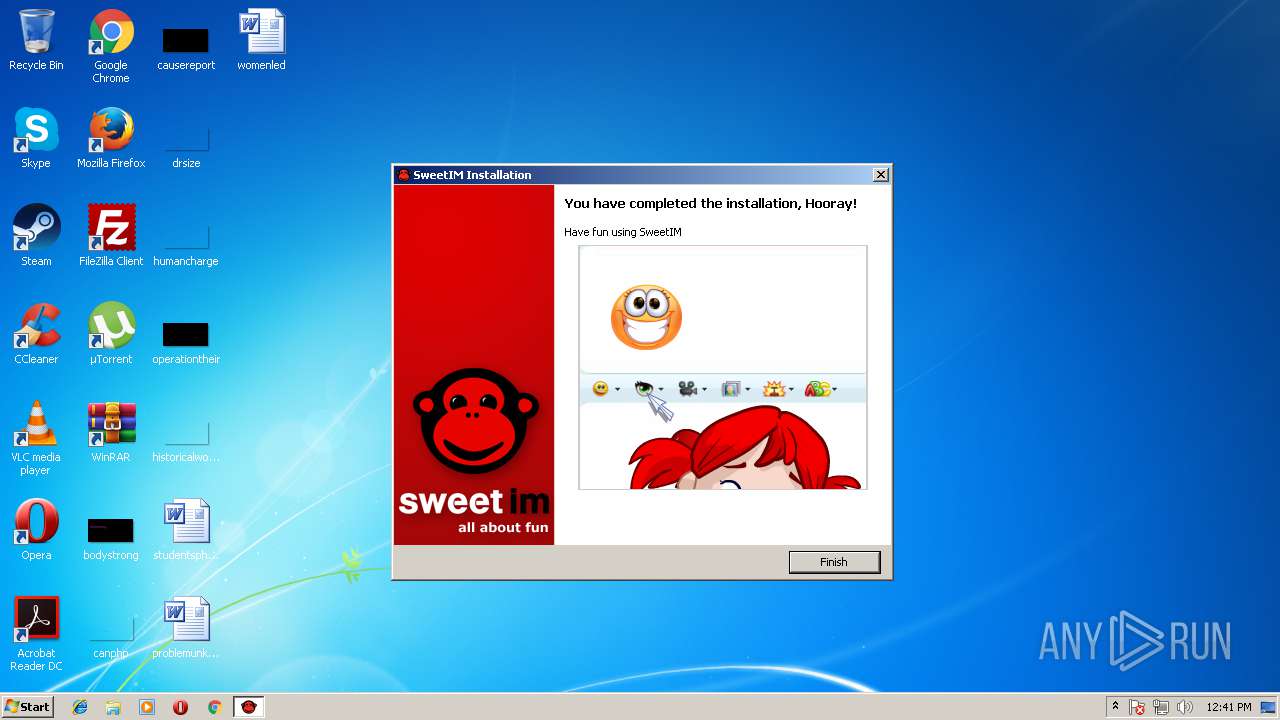Image resolution: width=1280 pixels, height=720 pixels.
Task: Select the humancharge desktop item
Action: tap(186, 243)
